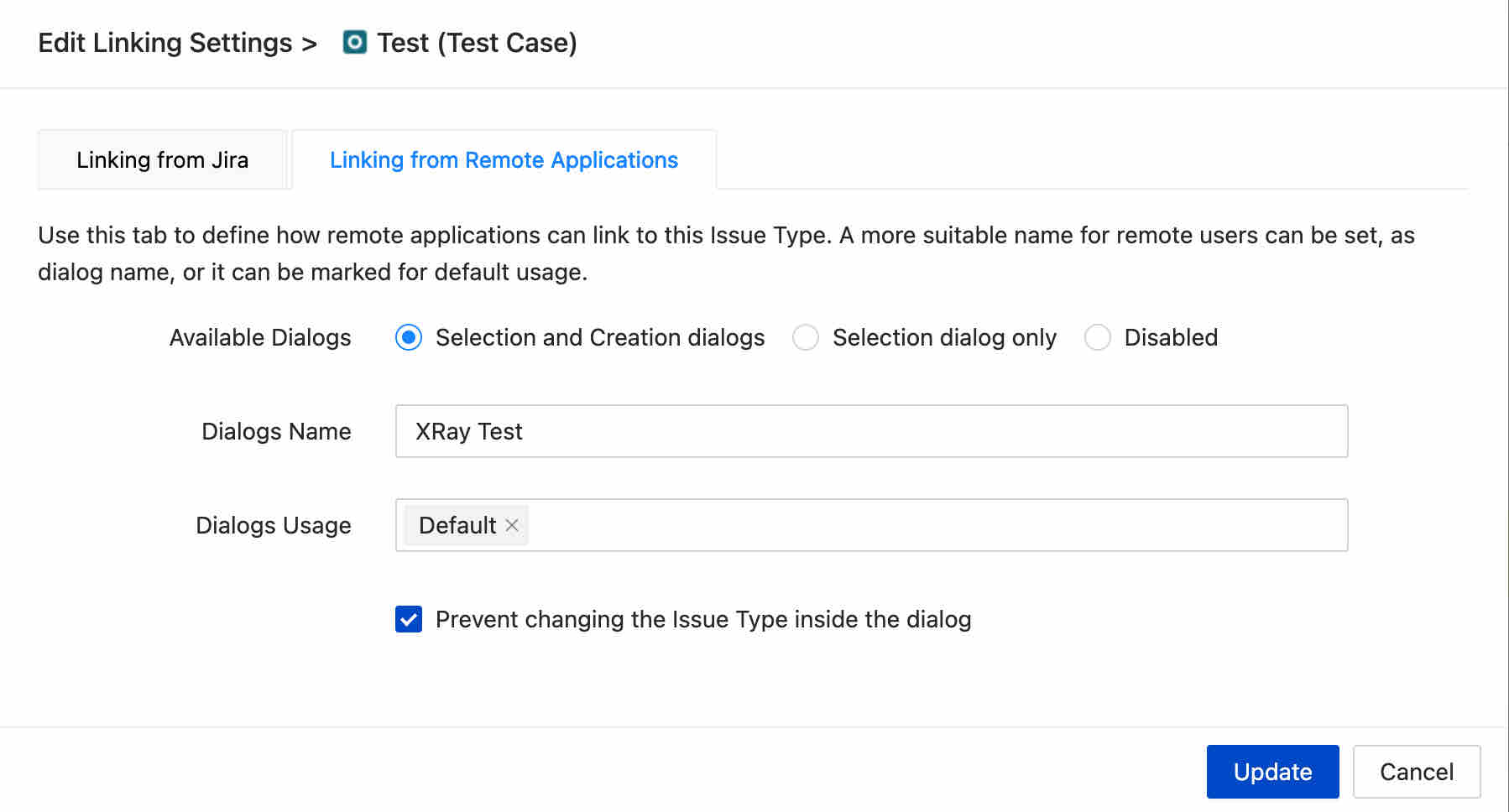Open the Linking from Remote Applications tab
Screen dimensions: 1509x812
tap(504, 159)
